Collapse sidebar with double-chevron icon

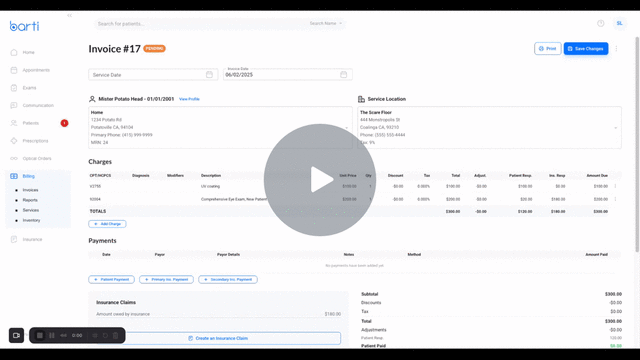[69, 16]
